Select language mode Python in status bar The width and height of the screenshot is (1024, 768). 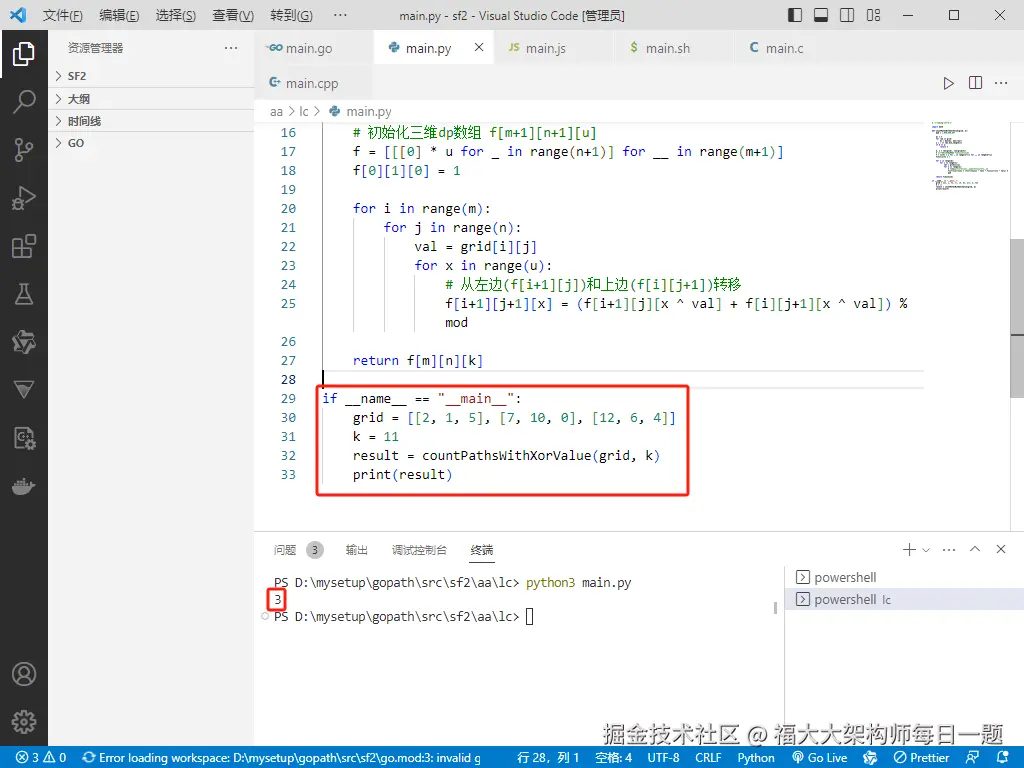[756, 758]
